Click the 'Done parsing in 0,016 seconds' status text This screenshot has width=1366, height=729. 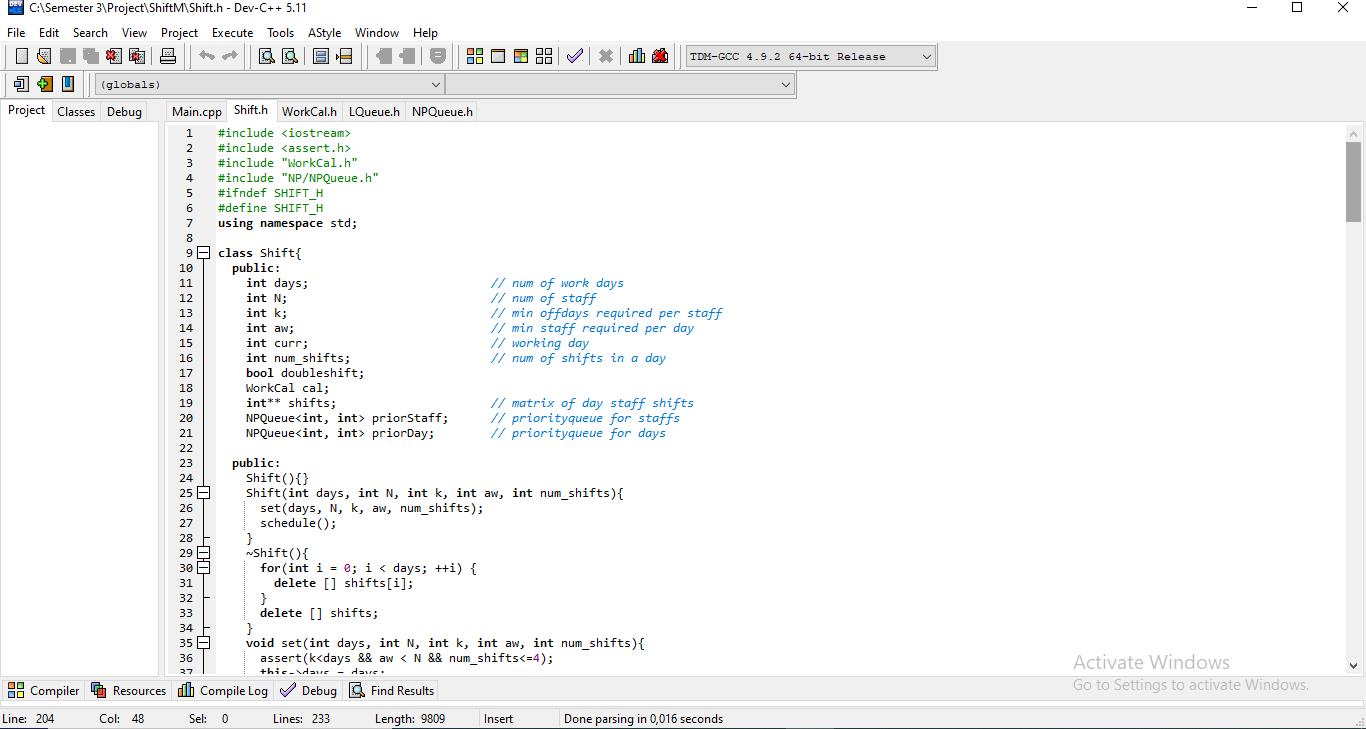point(643,718)
